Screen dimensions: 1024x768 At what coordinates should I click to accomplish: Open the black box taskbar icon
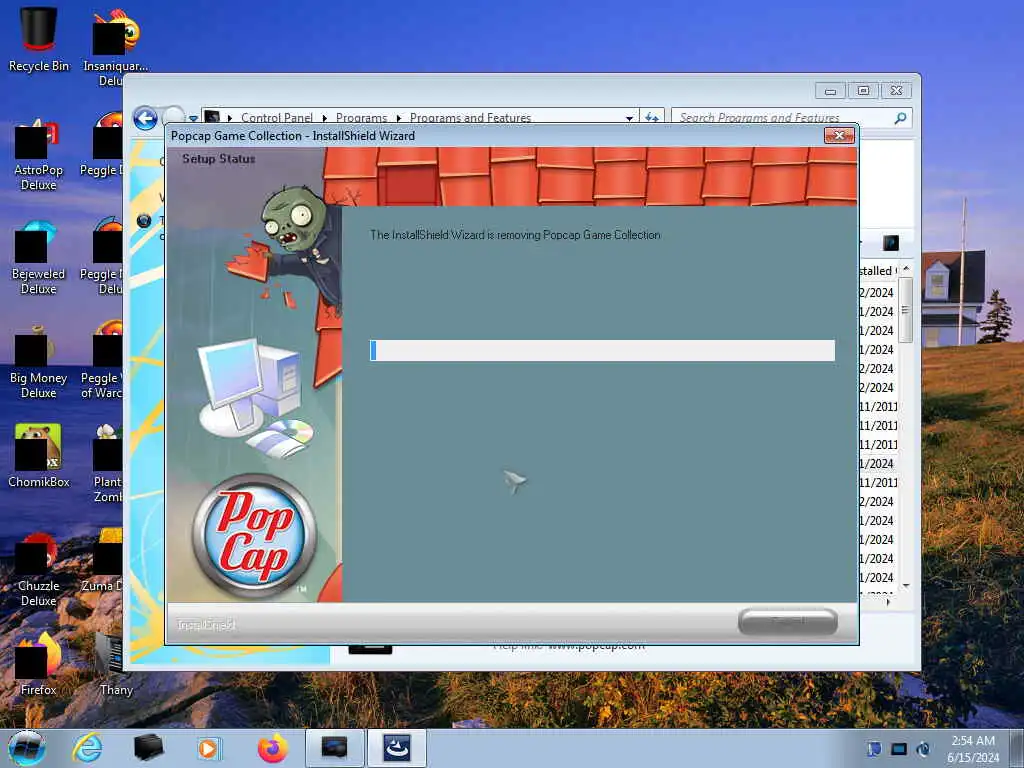(148, 748)
